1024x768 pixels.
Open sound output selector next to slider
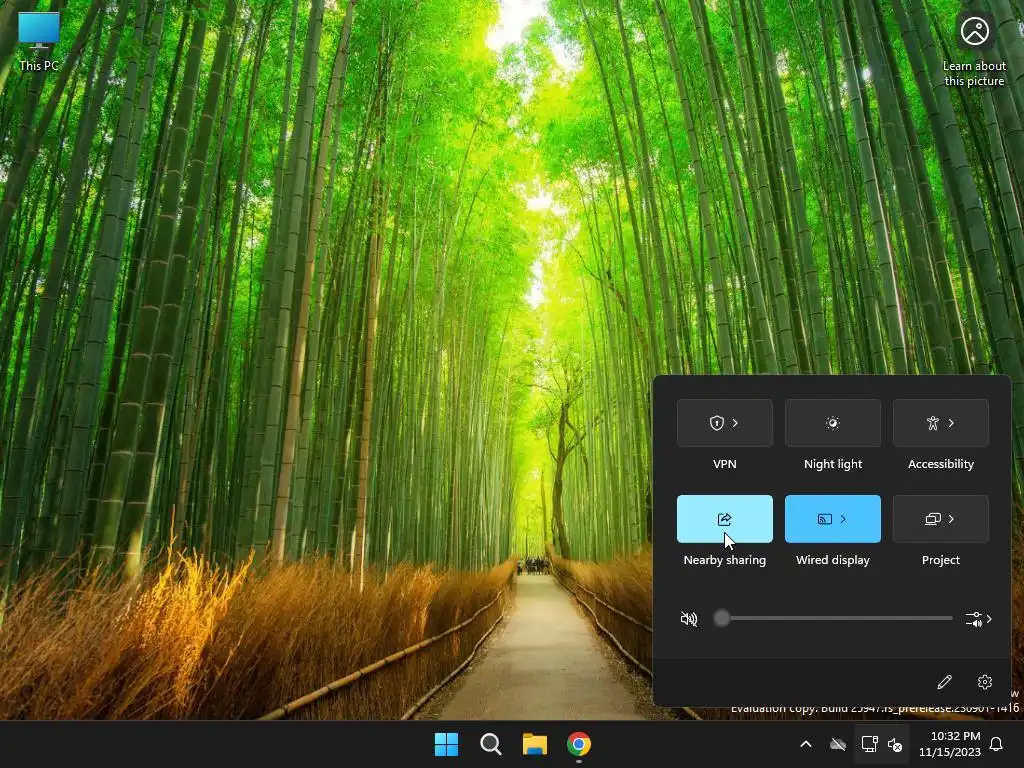pos(978,619)
